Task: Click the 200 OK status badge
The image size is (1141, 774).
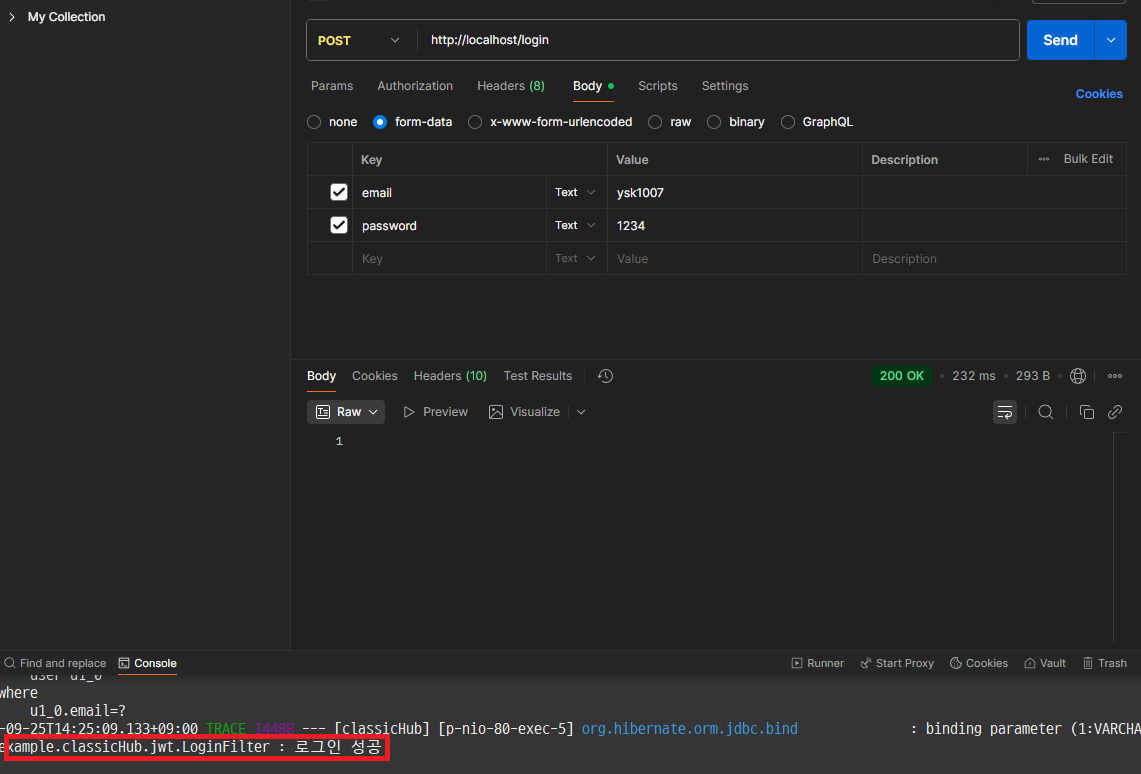Action: click(902, 376)
